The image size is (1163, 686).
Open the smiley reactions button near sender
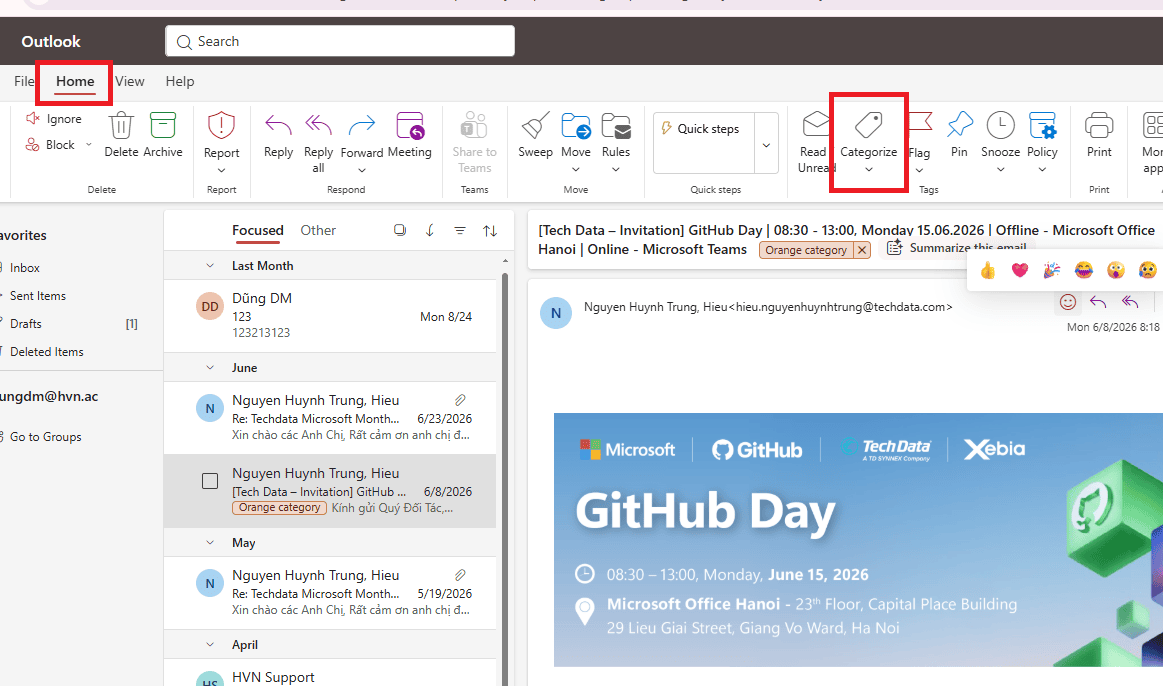tap(1067, 301)
